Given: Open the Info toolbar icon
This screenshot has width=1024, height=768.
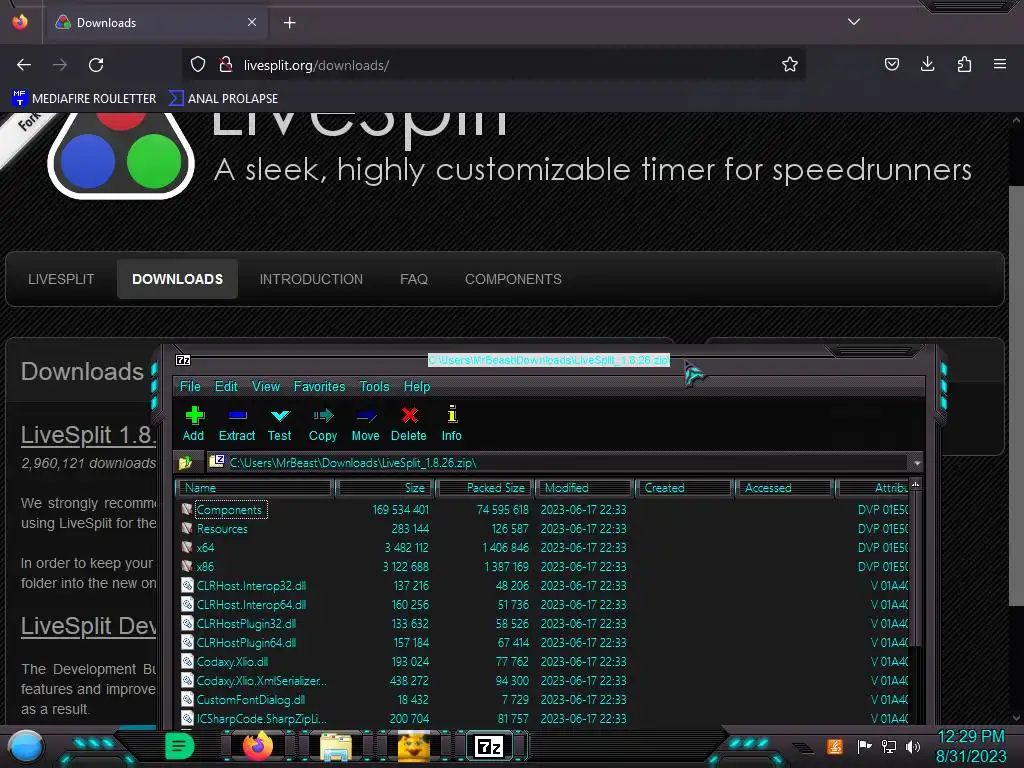Looking at the screenshot, I should tap(451, 424).
